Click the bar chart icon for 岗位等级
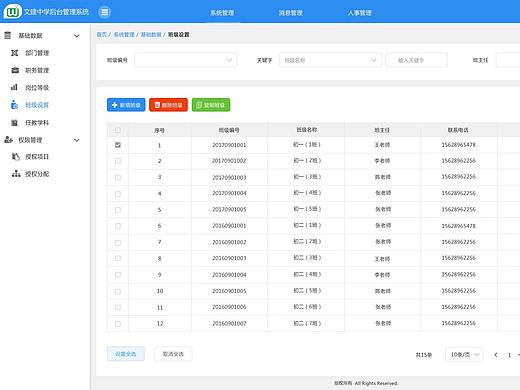The image size is (520, 390). click(14, 87)
